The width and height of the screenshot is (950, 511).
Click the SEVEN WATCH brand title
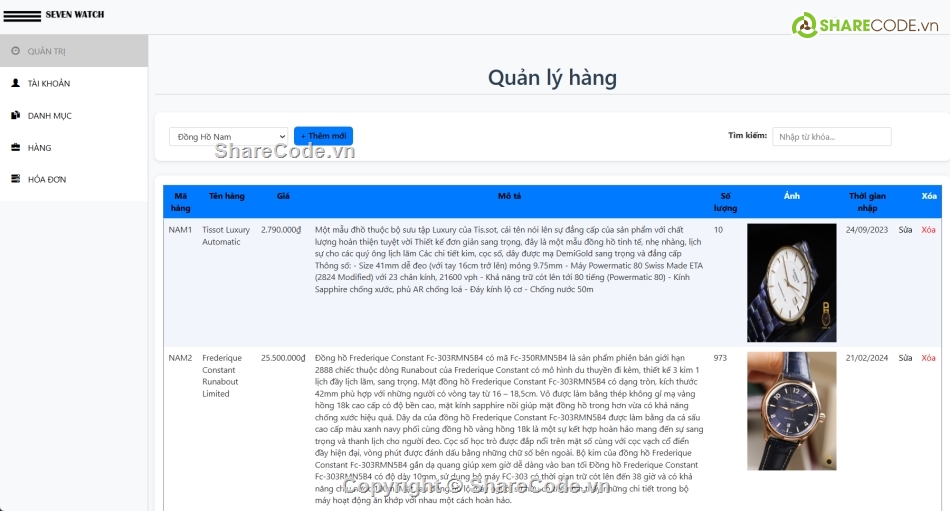75,15
